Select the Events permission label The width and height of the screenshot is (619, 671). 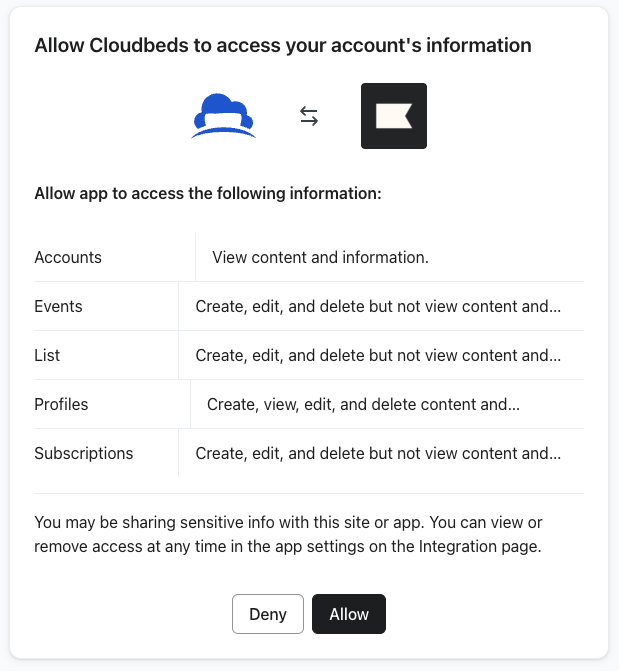[58, 306]
